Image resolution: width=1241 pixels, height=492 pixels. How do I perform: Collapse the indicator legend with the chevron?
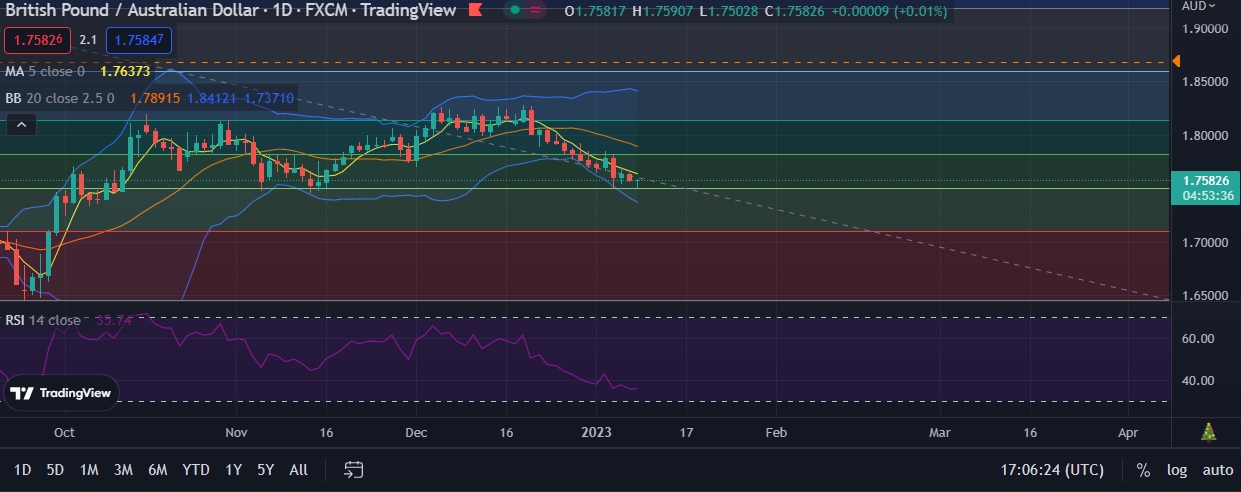click(21, 125)
